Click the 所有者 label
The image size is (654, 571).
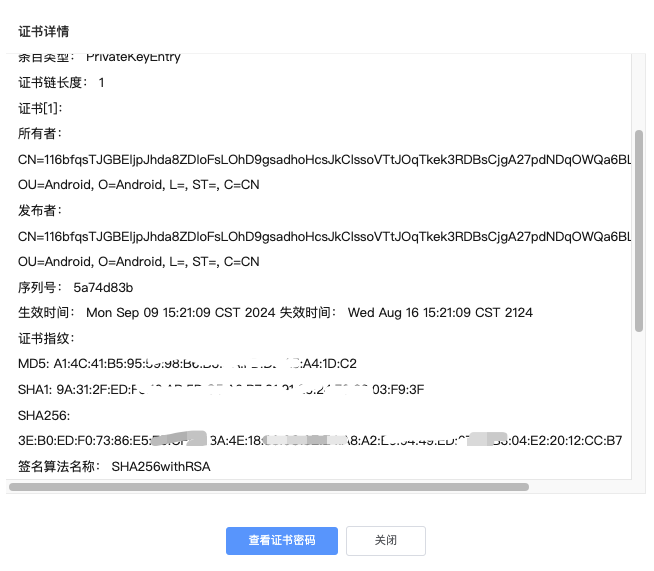[40, 134]
